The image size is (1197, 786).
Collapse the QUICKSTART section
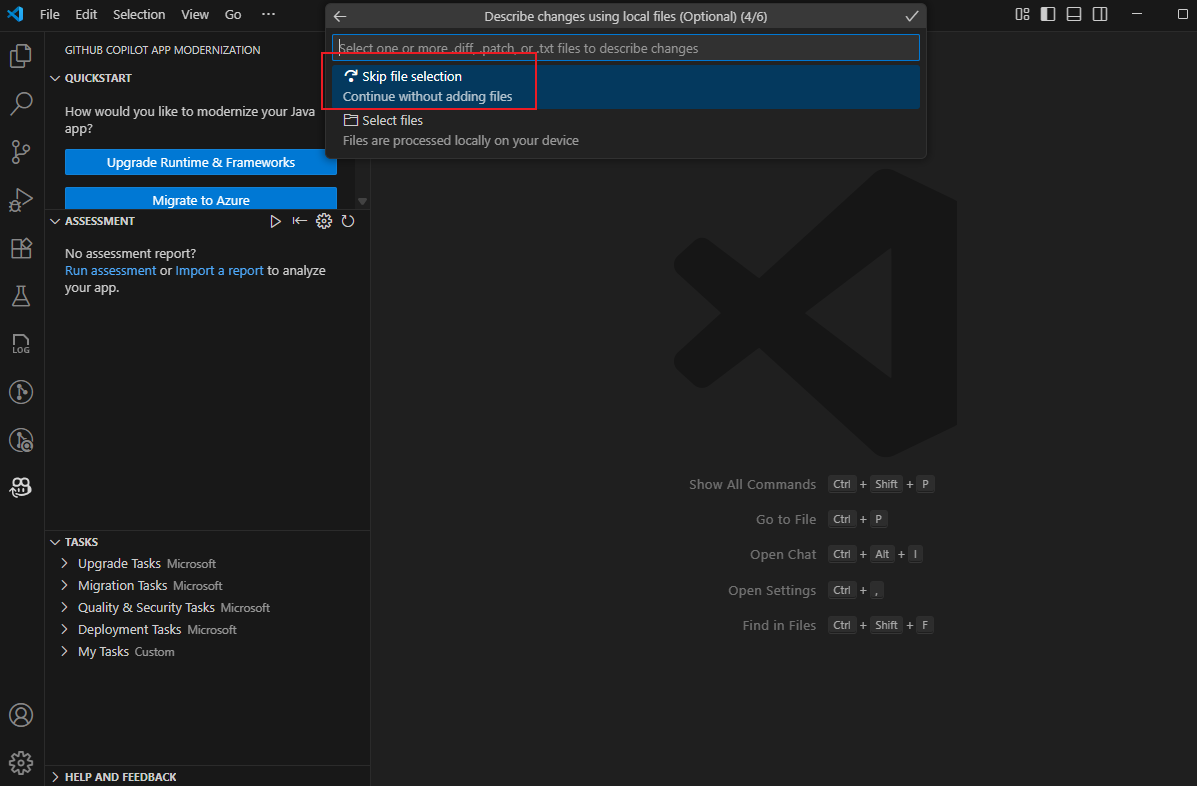tap(56, 78)
